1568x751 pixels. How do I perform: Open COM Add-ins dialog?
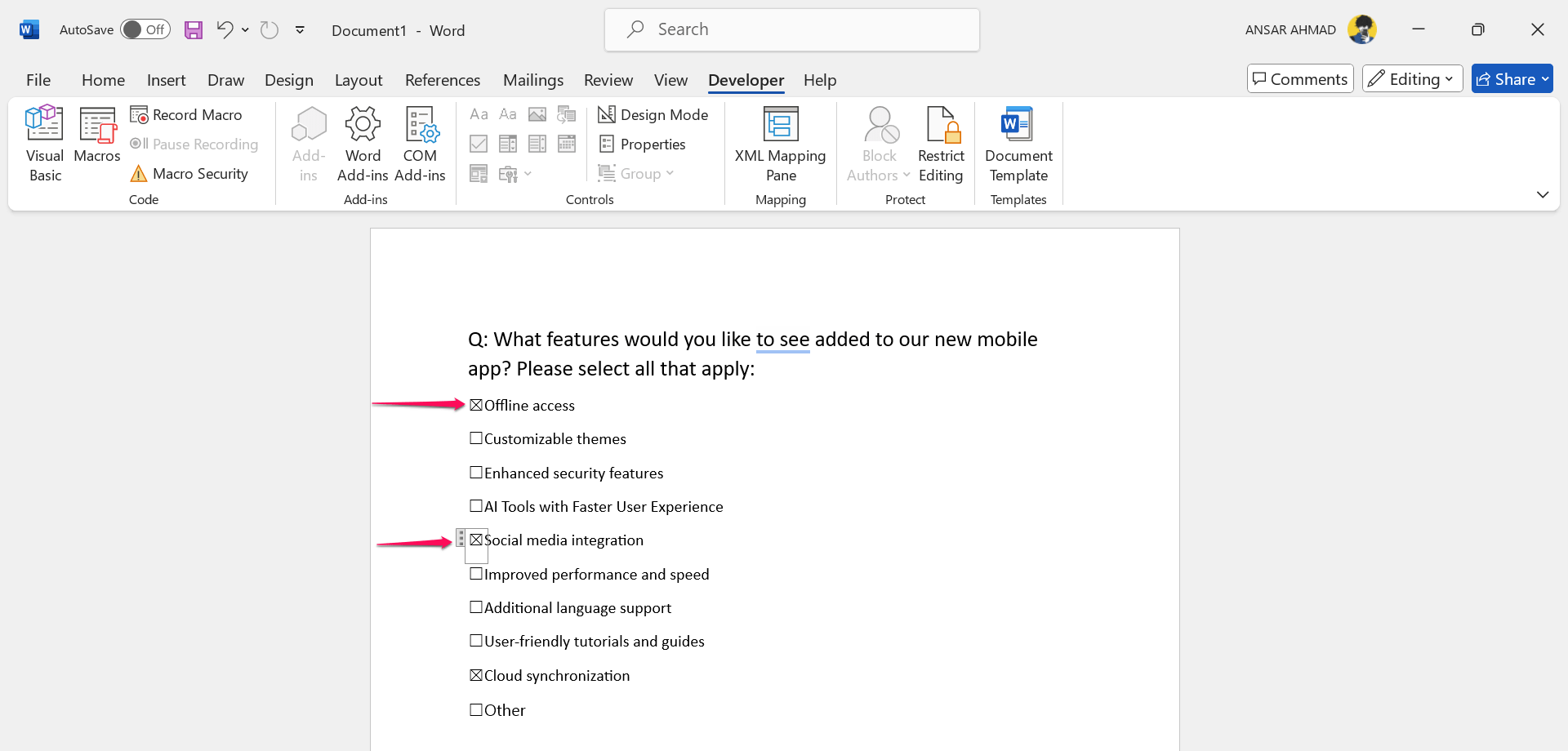coord(420,144)
